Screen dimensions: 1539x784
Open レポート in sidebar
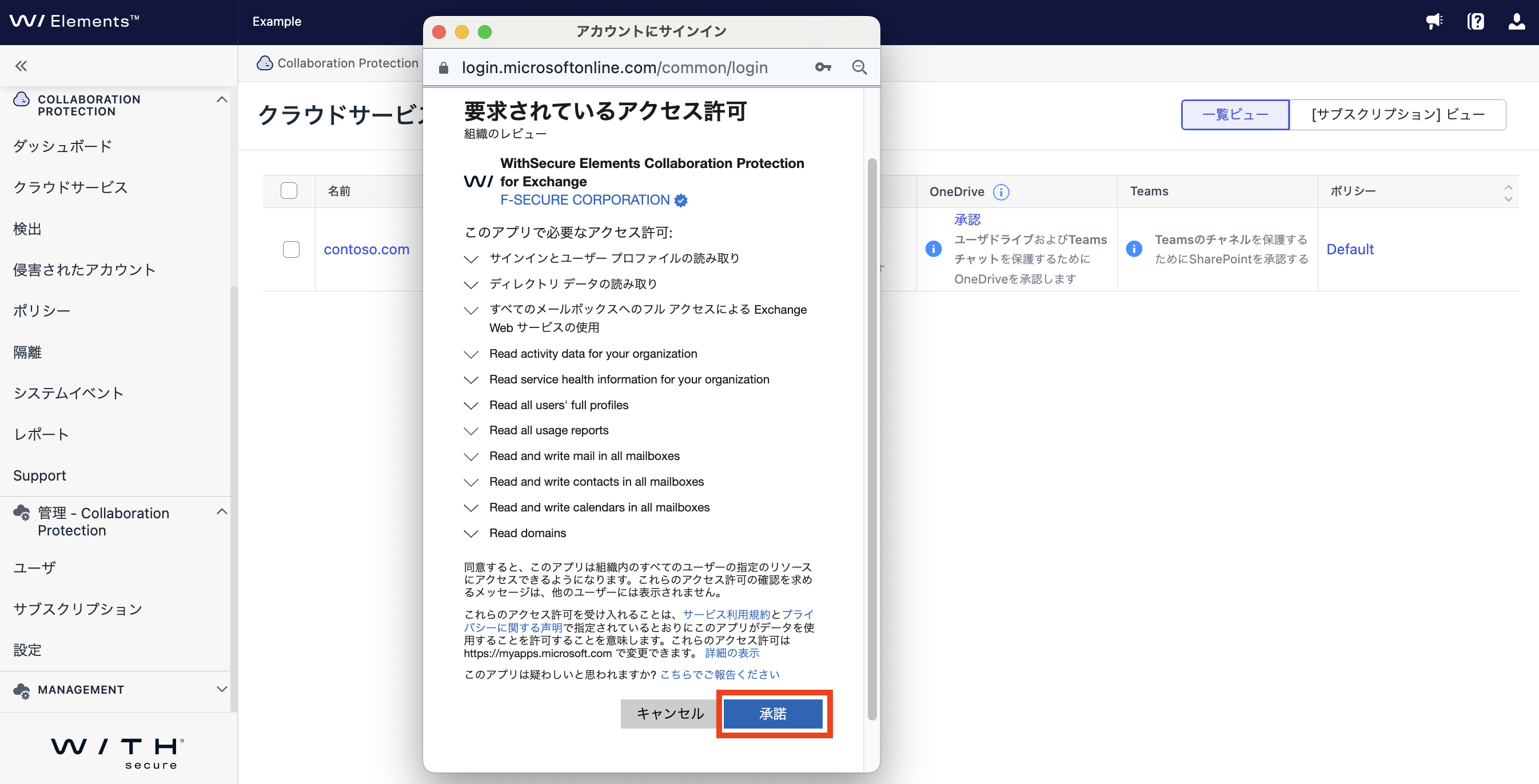click(41, 434)
